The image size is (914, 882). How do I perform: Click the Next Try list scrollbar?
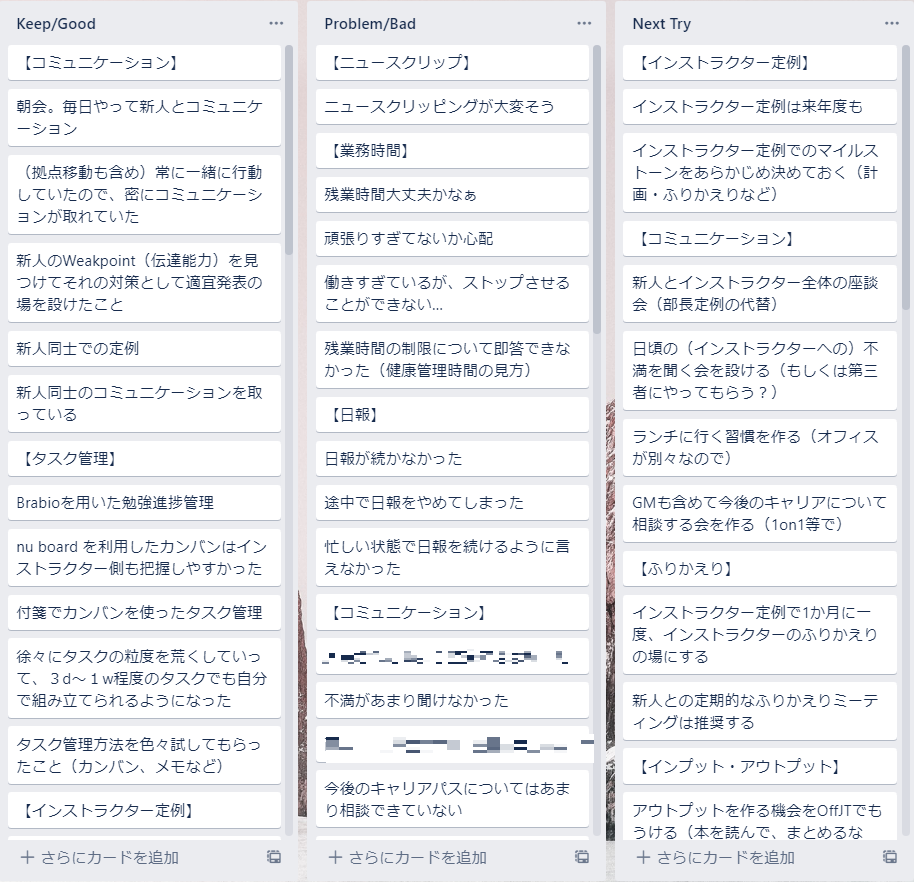point(906,178)
